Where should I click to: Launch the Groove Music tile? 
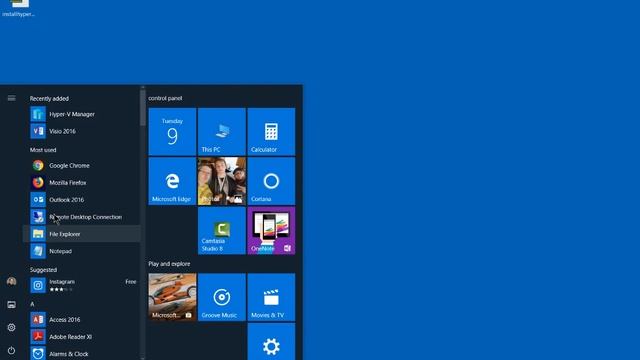coord(222,297)
